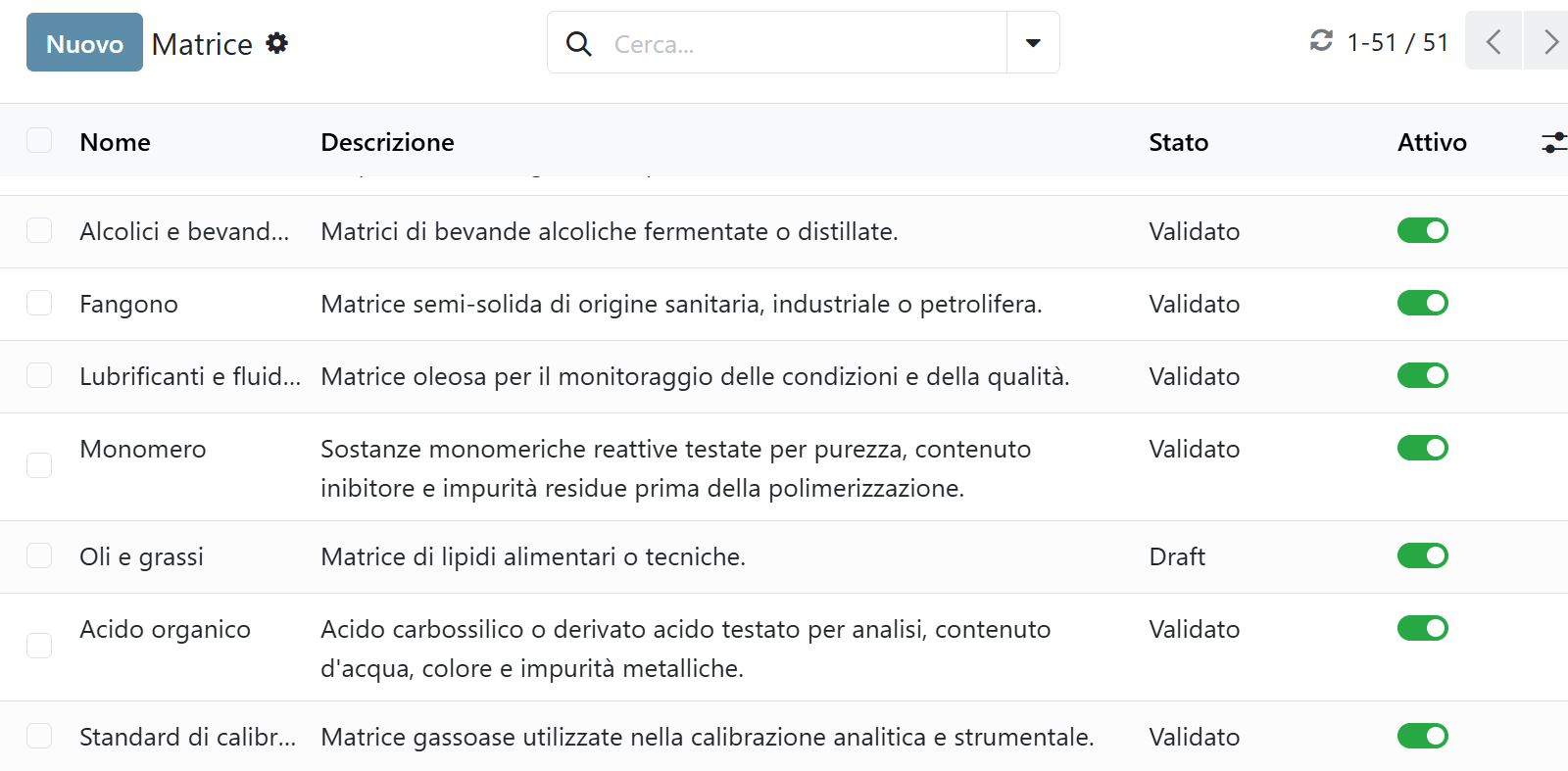This screenshot has width=1568, height=771.
Task: Check the Fangono row checkbox
Action: (x=39, y=304)
